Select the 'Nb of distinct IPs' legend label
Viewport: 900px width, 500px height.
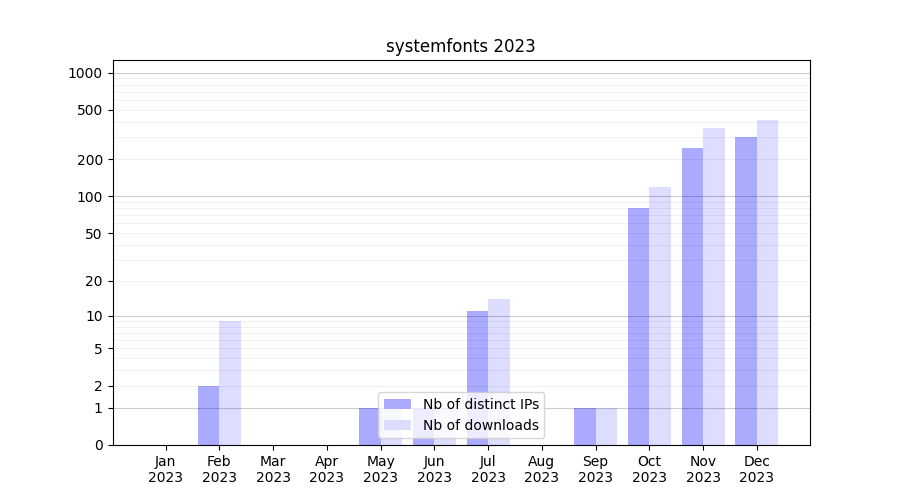480,404
